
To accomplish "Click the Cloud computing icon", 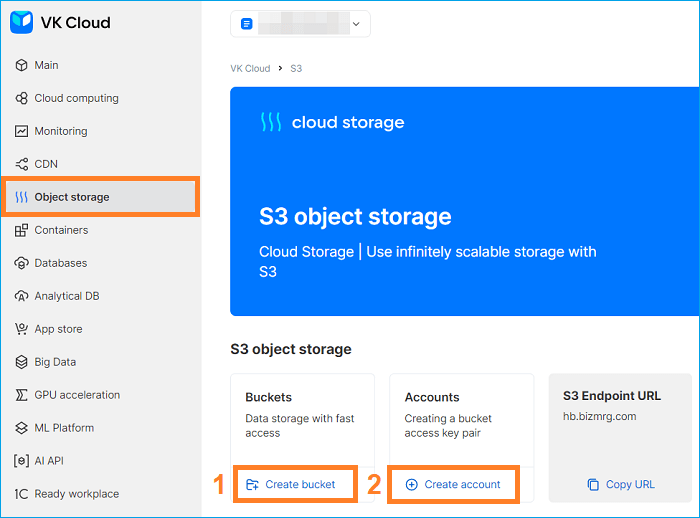I will tap(21, 98).
